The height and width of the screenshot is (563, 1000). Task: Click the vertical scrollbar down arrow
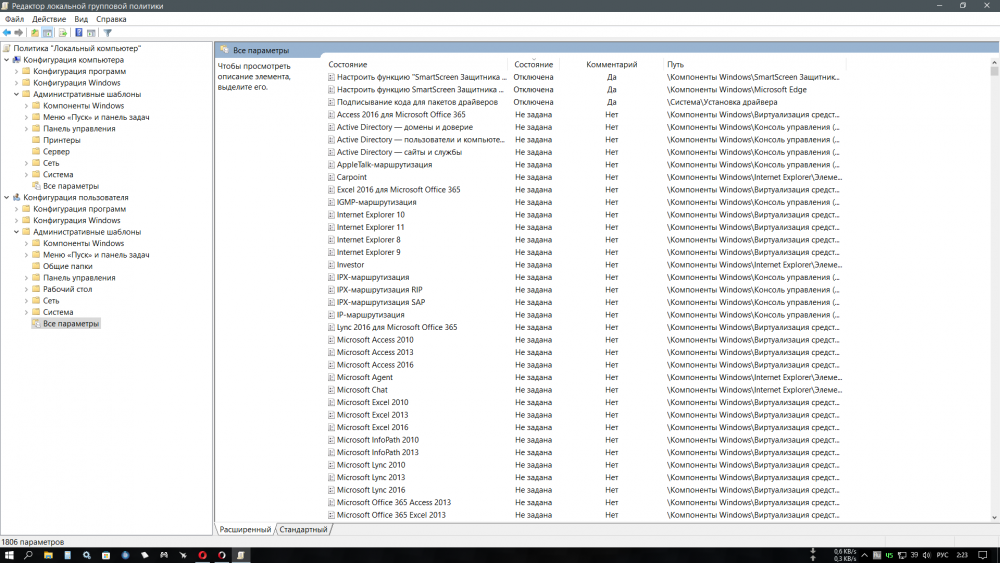coord(994,518)
